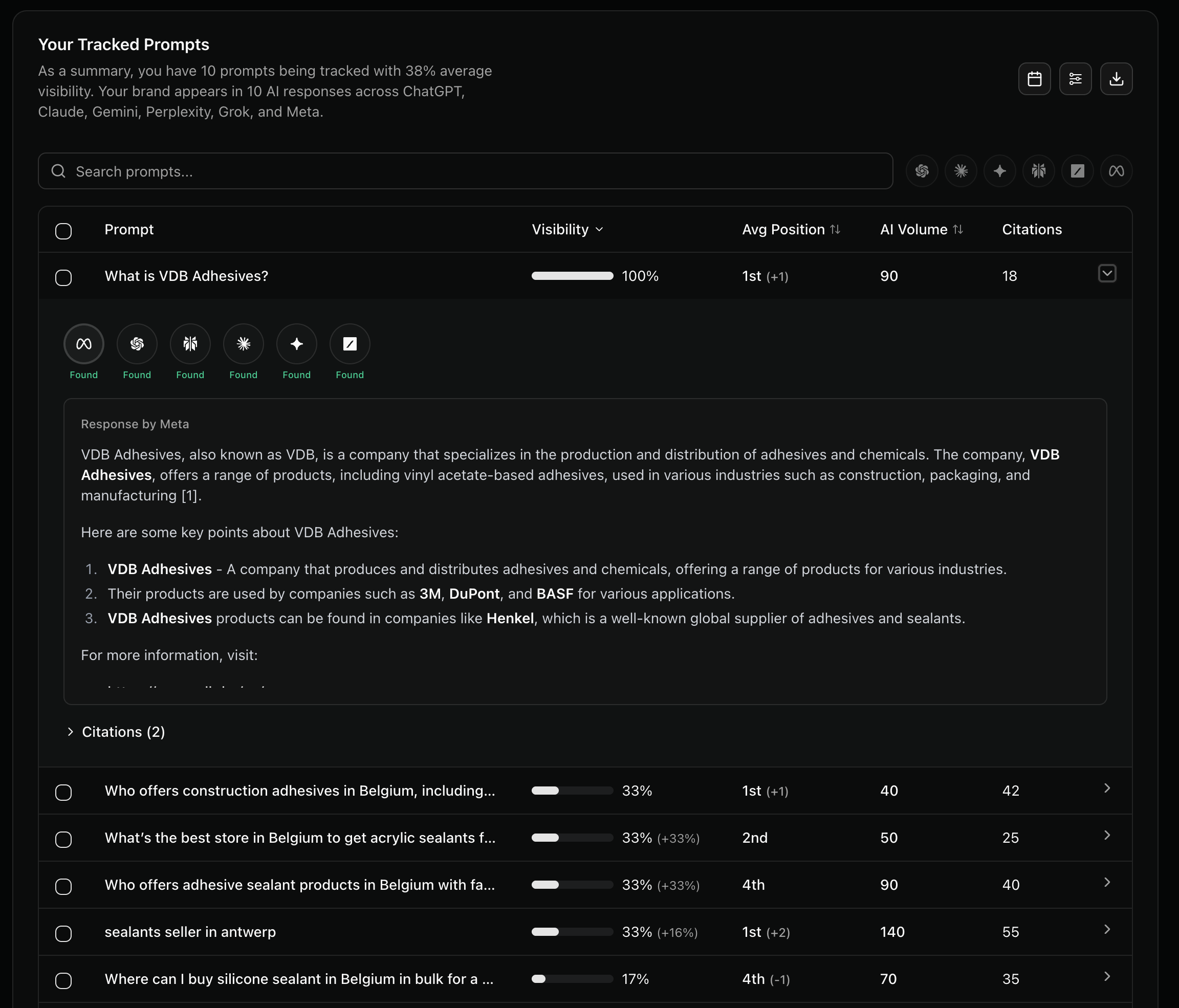Expand the acrylic sealants store row arrow
1179x1008 pixels.
coord(1107,836)
